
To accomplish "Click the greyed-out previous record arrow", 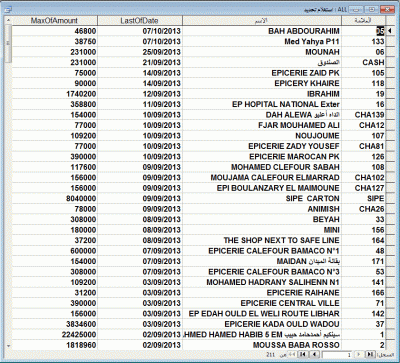I will [x=359, y=354].
